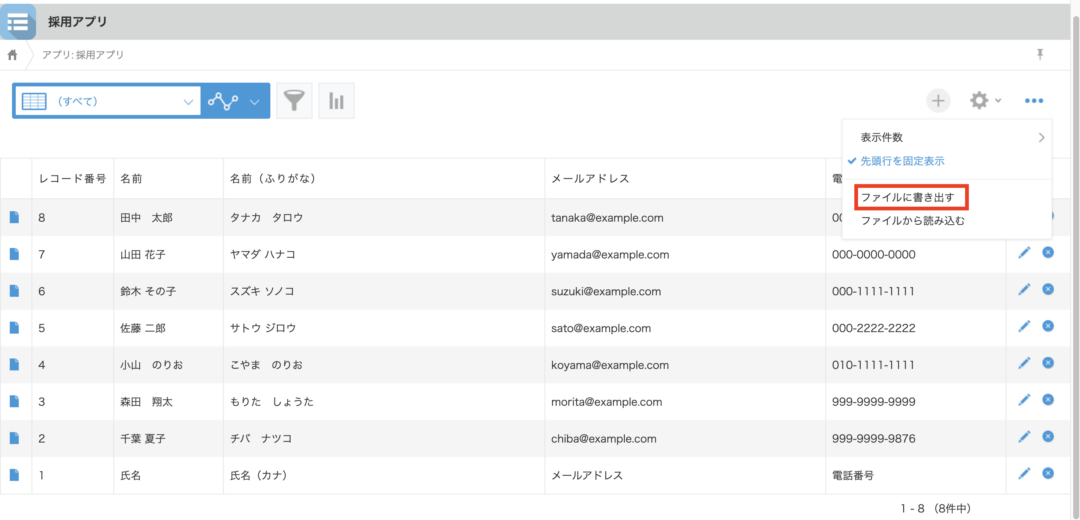Open the filter funnel icon
The height and width of the screenshot is (520, 1080).
click(294, 101)
